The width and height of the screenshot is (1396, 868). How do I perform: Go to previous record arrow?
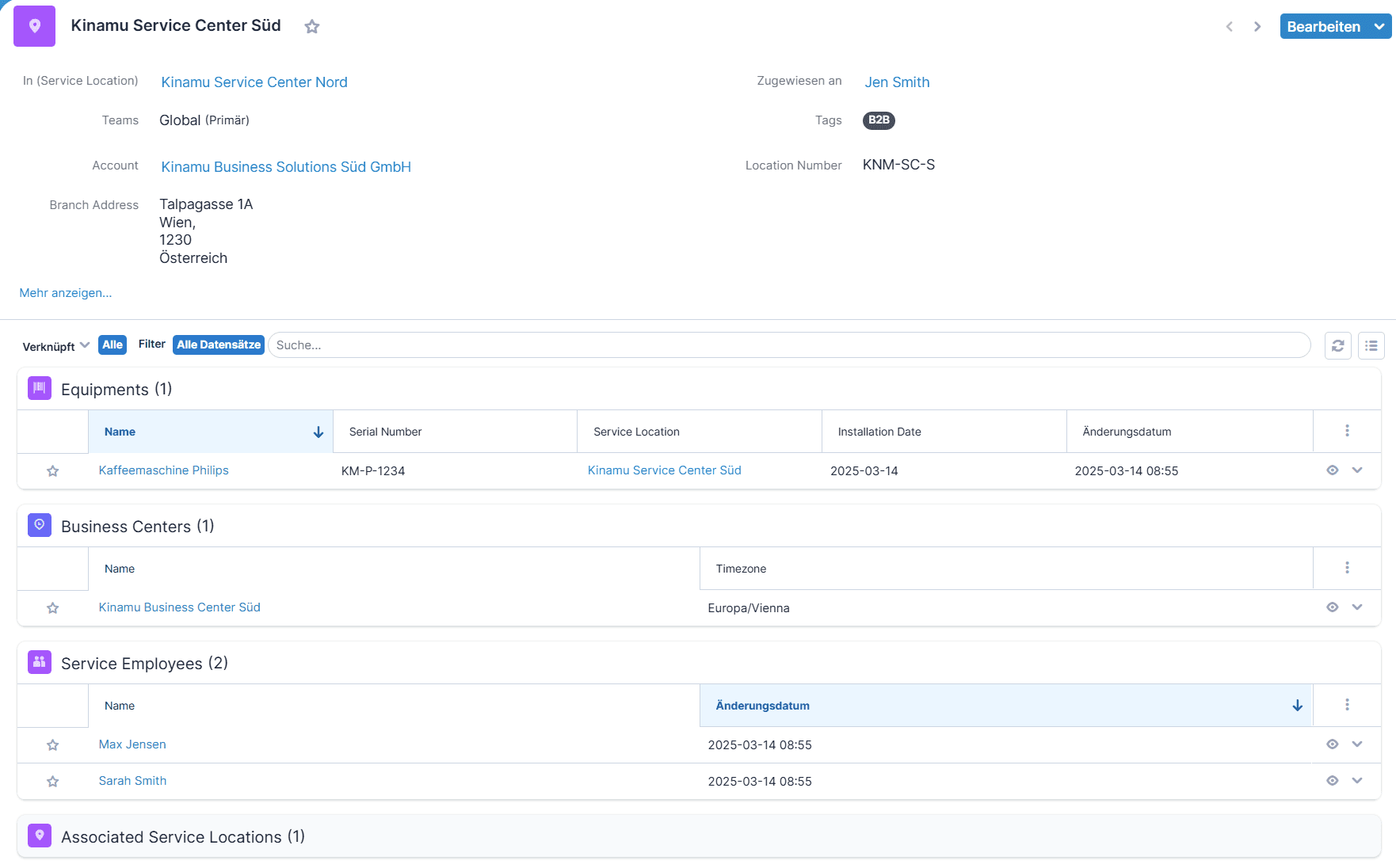[1230, 27]
